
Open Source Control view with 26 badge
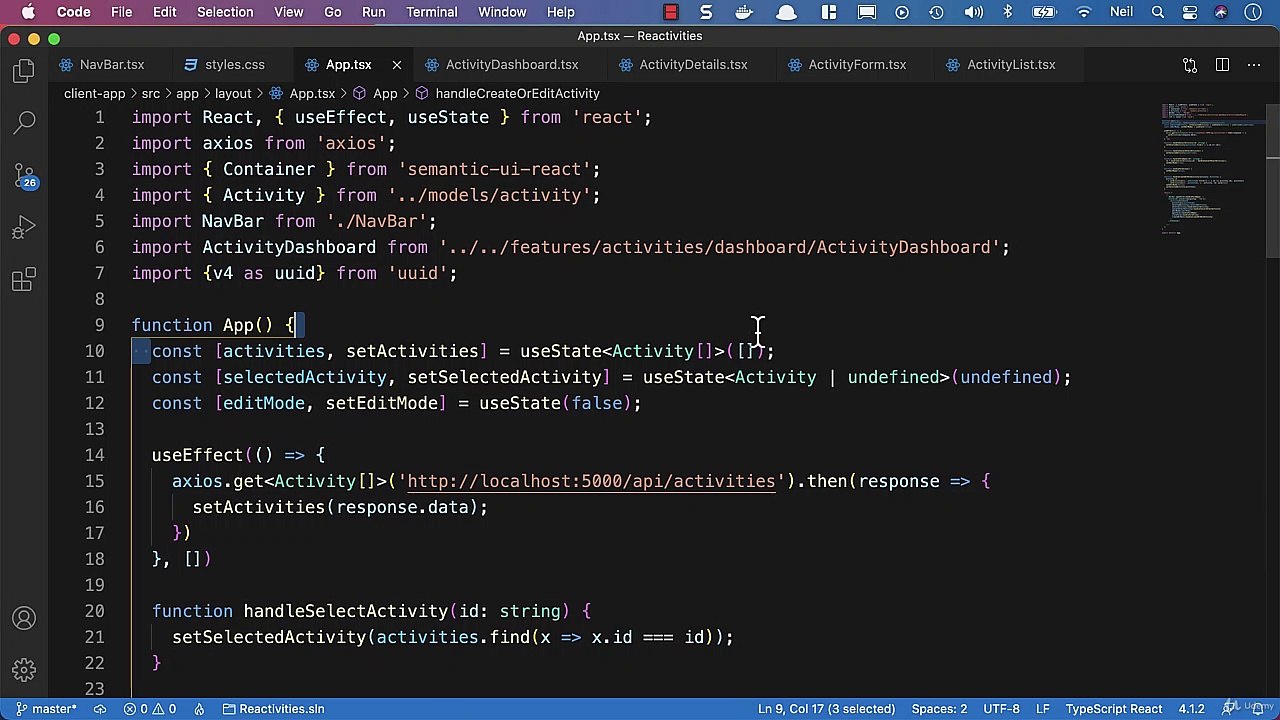(24, 176)
